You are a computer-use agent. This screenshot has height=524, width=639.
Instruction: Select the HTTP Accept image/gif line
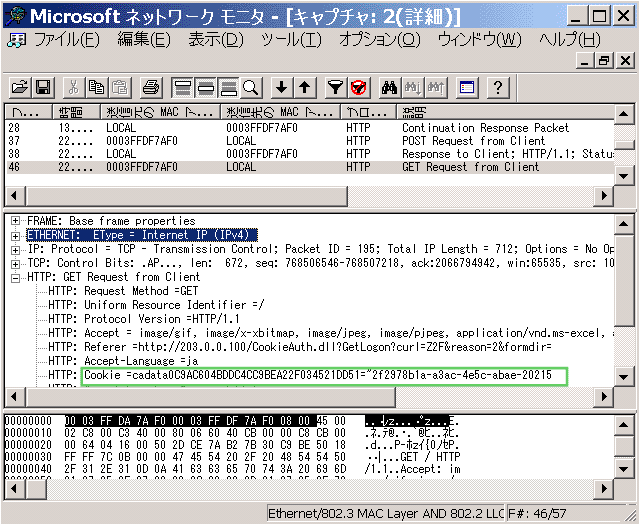point(331,333)
